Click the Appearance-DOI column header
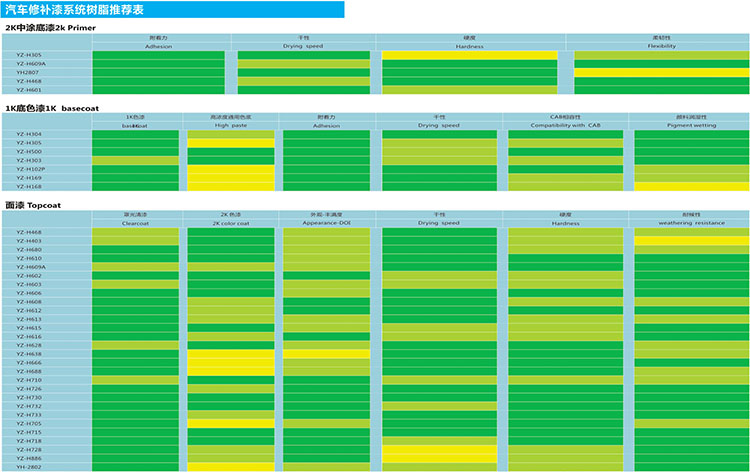This screenshot has width=750, height=472. pos(330,223)
